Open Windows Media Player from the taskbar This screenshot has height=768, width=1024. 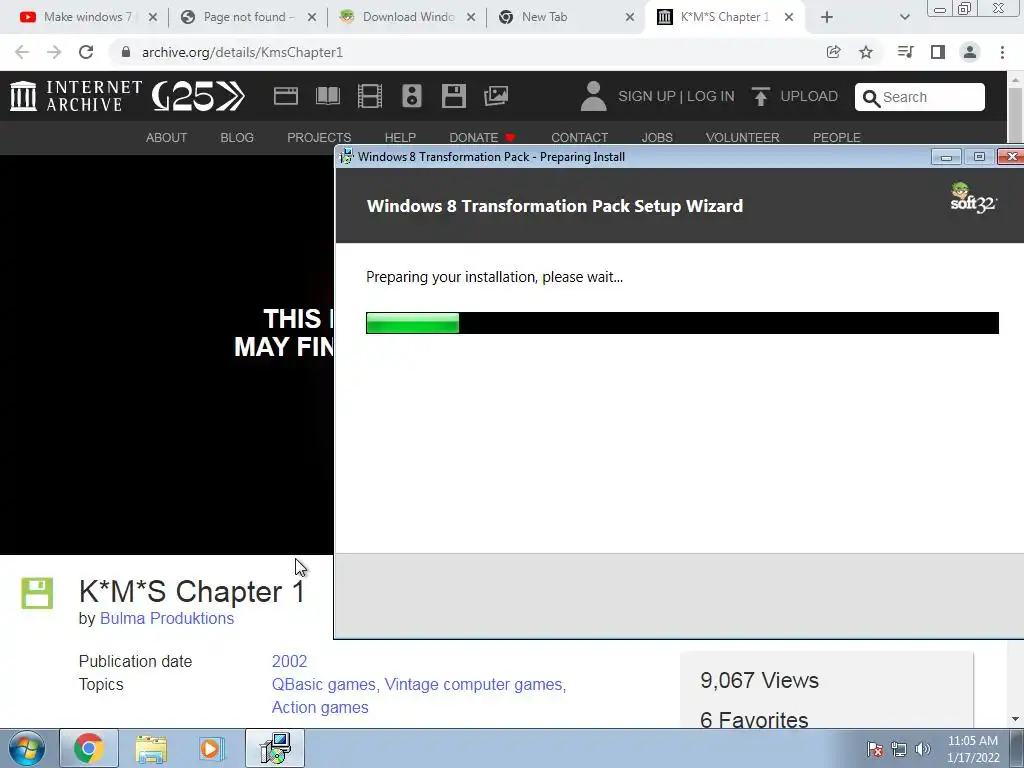(x=211, y=749)
